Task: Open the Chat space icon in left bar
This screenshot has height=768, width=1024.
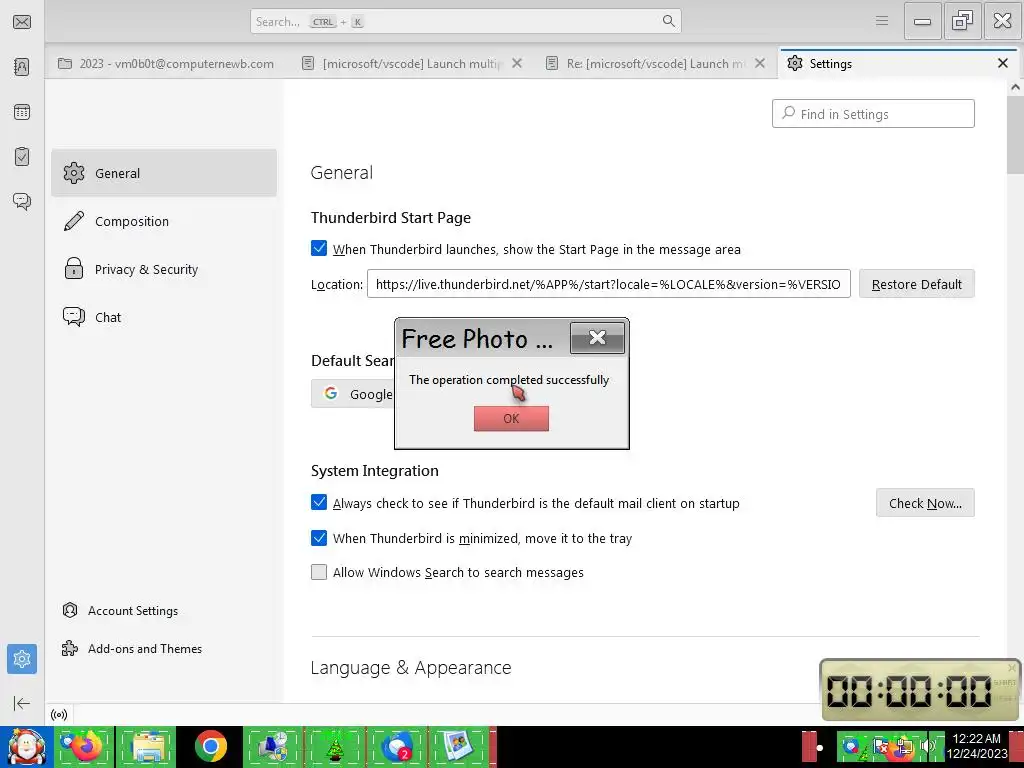Action: [22, 201]
